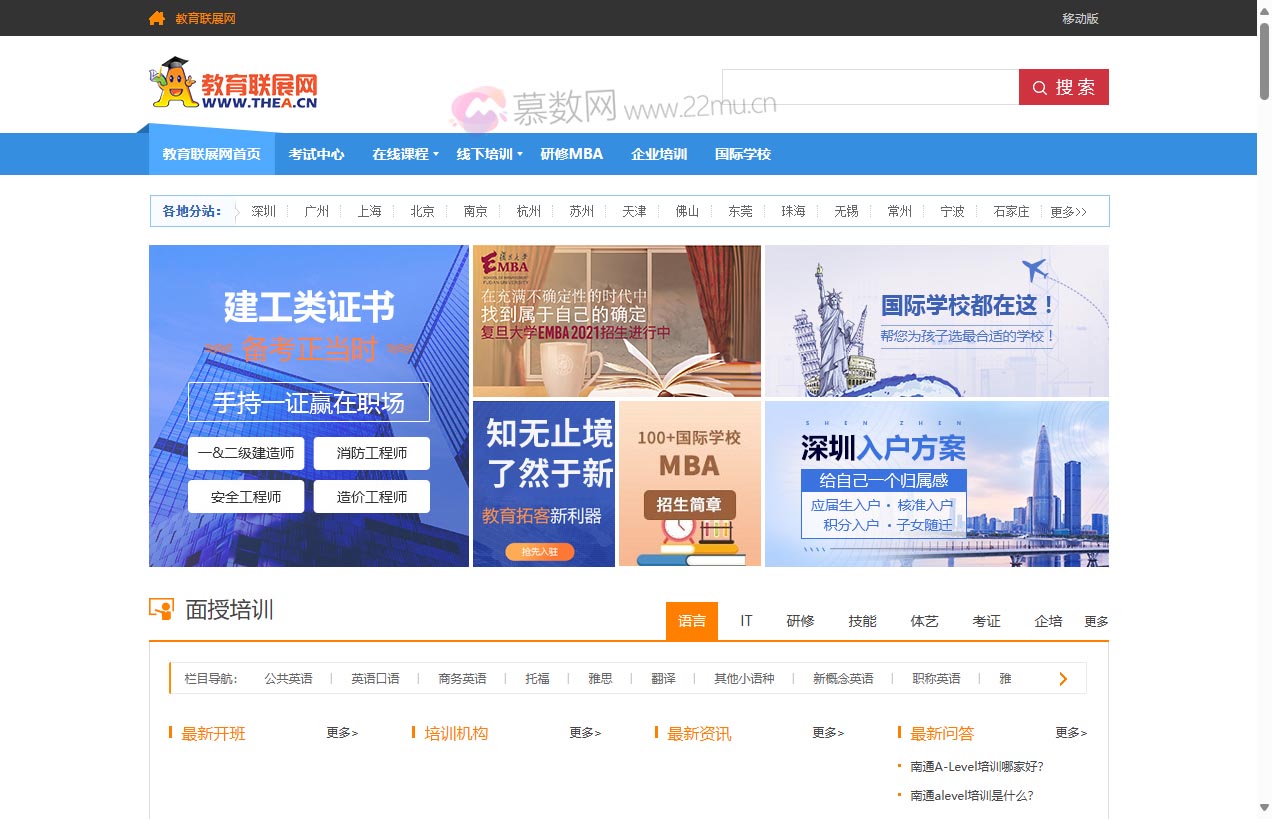Click the magnifier search button
The width and height of the screenshot is (1272, 819).
coord(1063,87)
